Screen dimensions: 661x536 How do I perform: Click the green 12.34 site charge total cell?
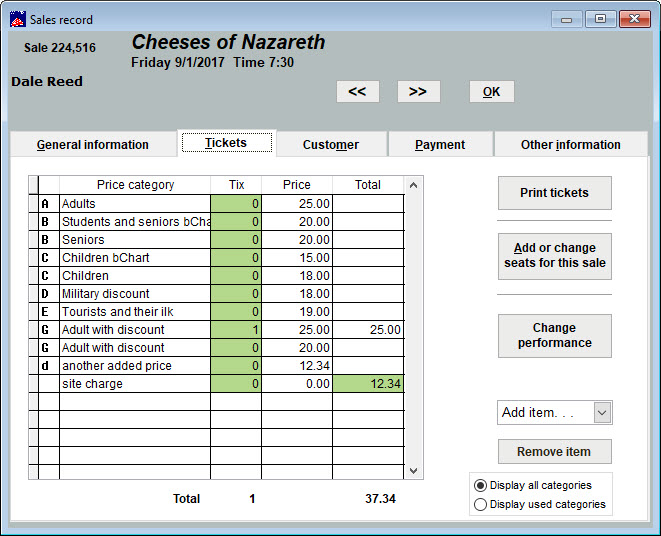click(x=368, y=384)
